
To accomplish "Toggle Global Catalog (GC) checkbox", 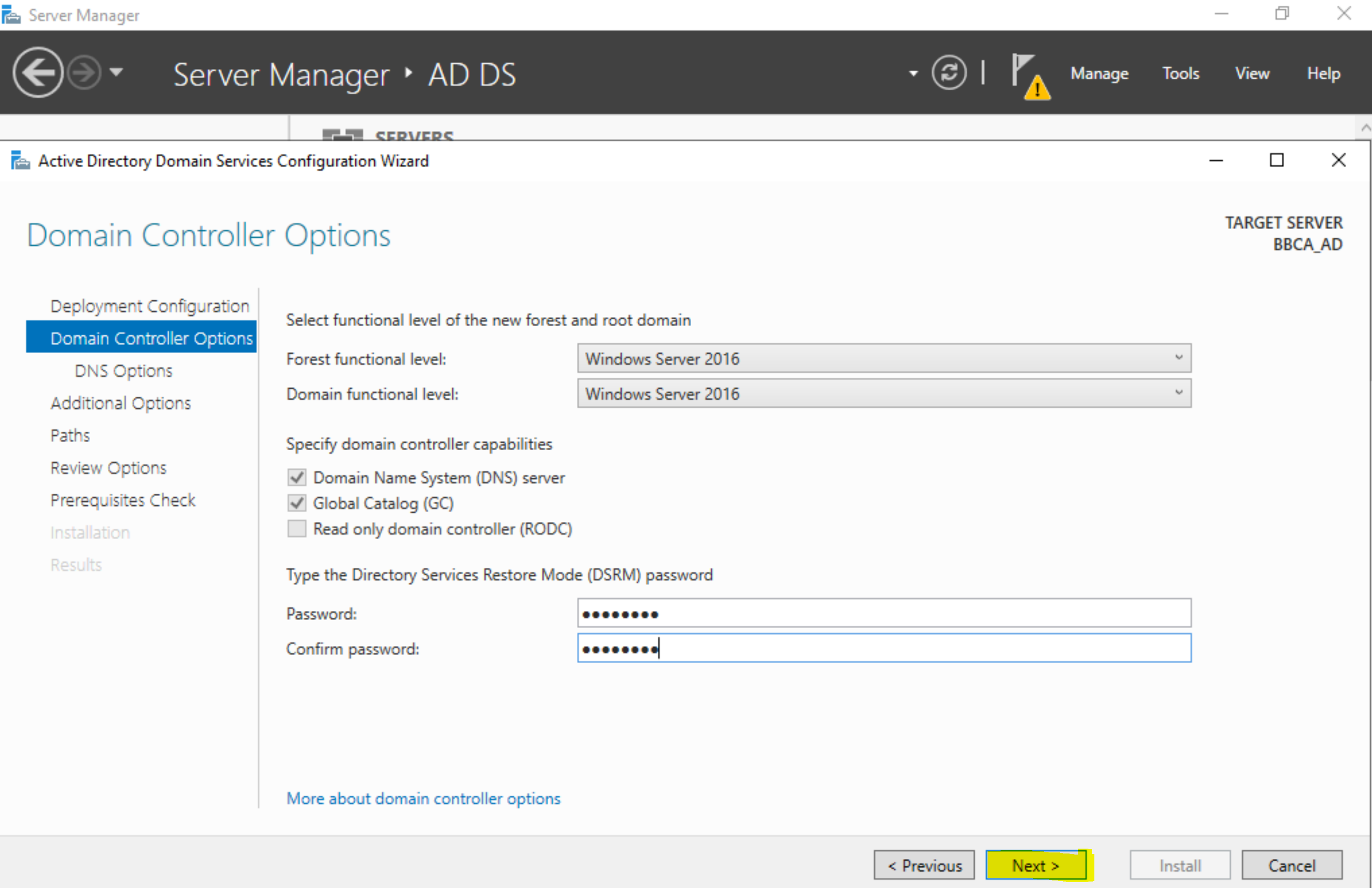I will coord(297,504).
